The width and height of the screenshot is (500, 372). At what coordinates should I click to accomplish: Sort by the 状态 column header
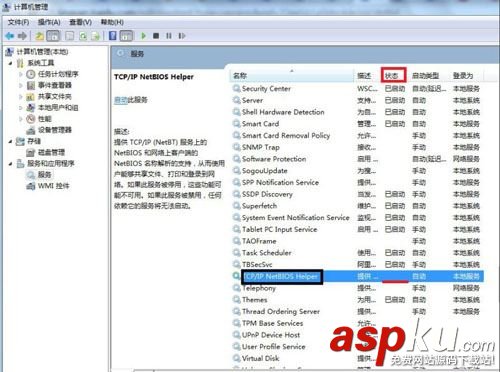click(394, 76)
